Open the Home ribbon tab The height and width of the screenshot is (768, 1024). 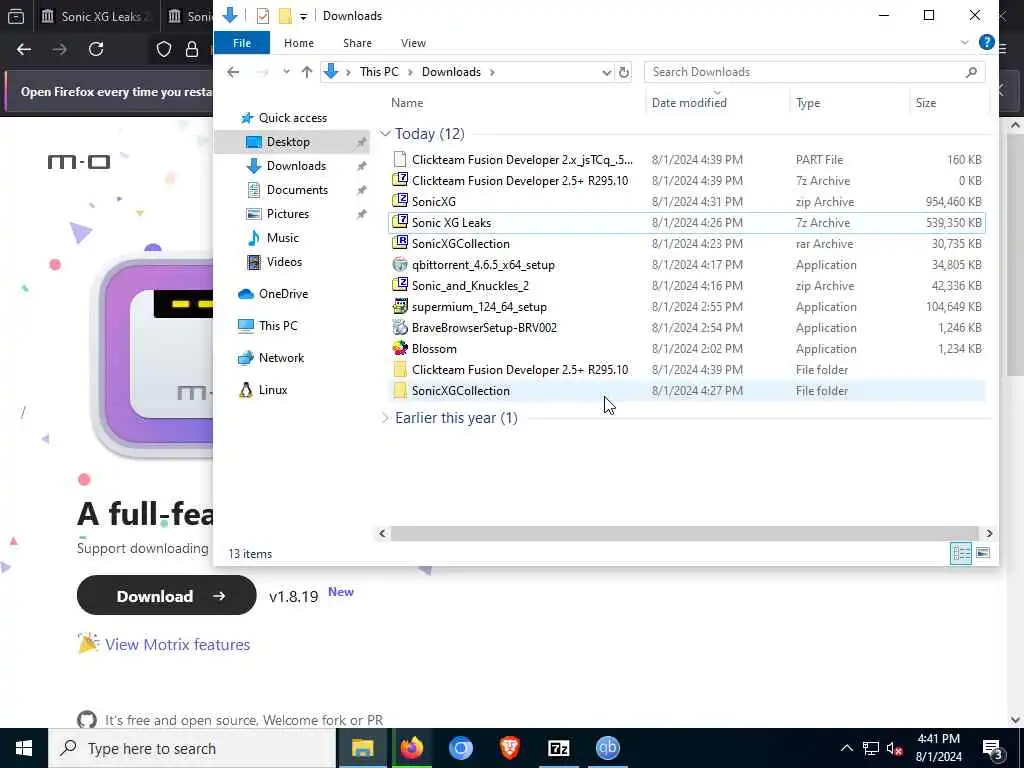pos(298,43)
